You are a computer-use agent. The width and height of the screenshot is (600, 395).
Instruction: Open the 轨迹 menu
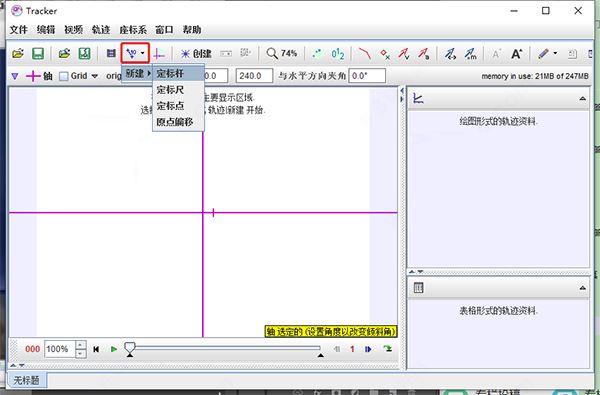tap(101, 30)
